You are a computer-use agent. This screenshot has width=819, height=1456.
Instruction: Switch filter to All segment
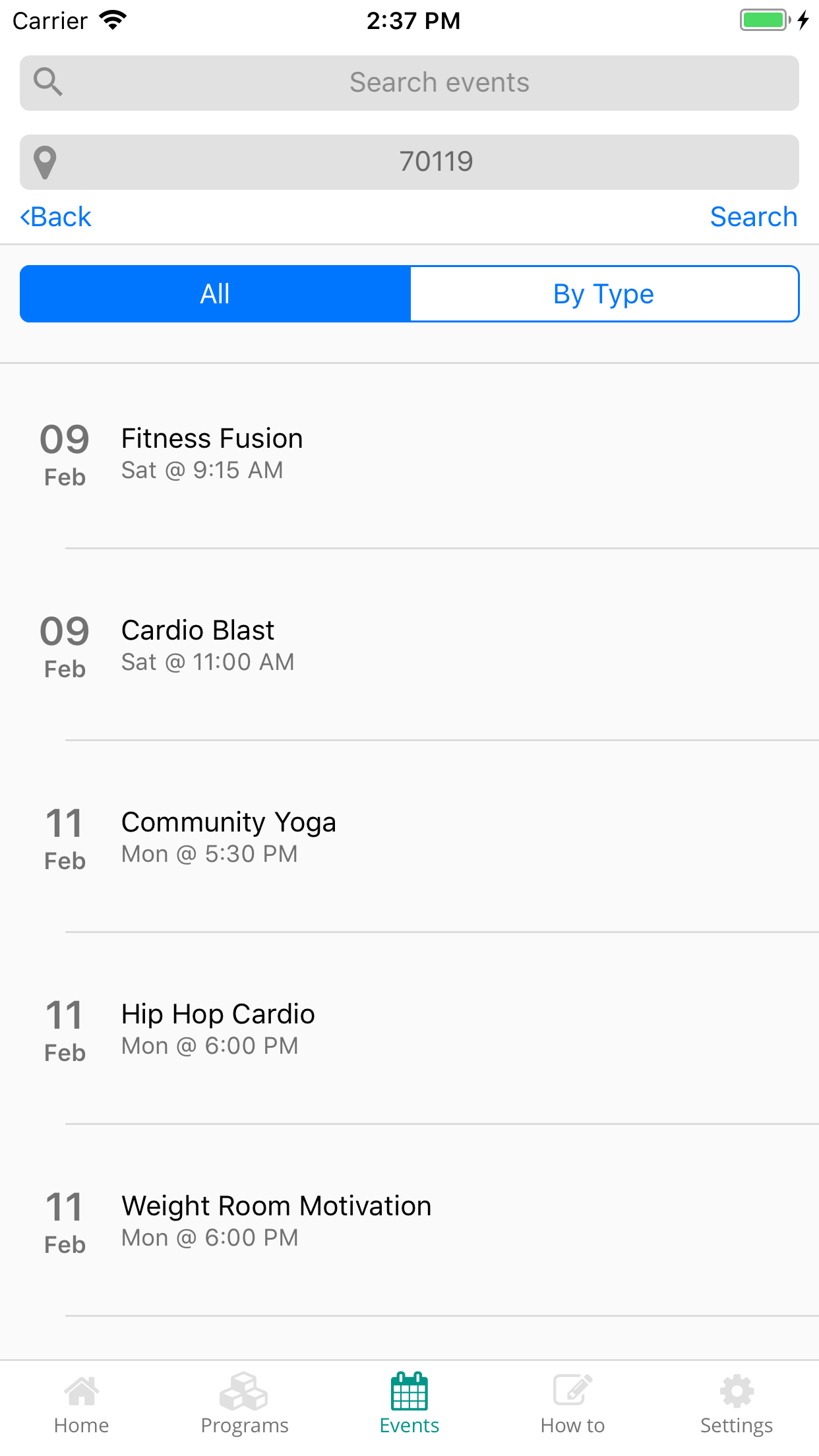click(x=215, y=293)
